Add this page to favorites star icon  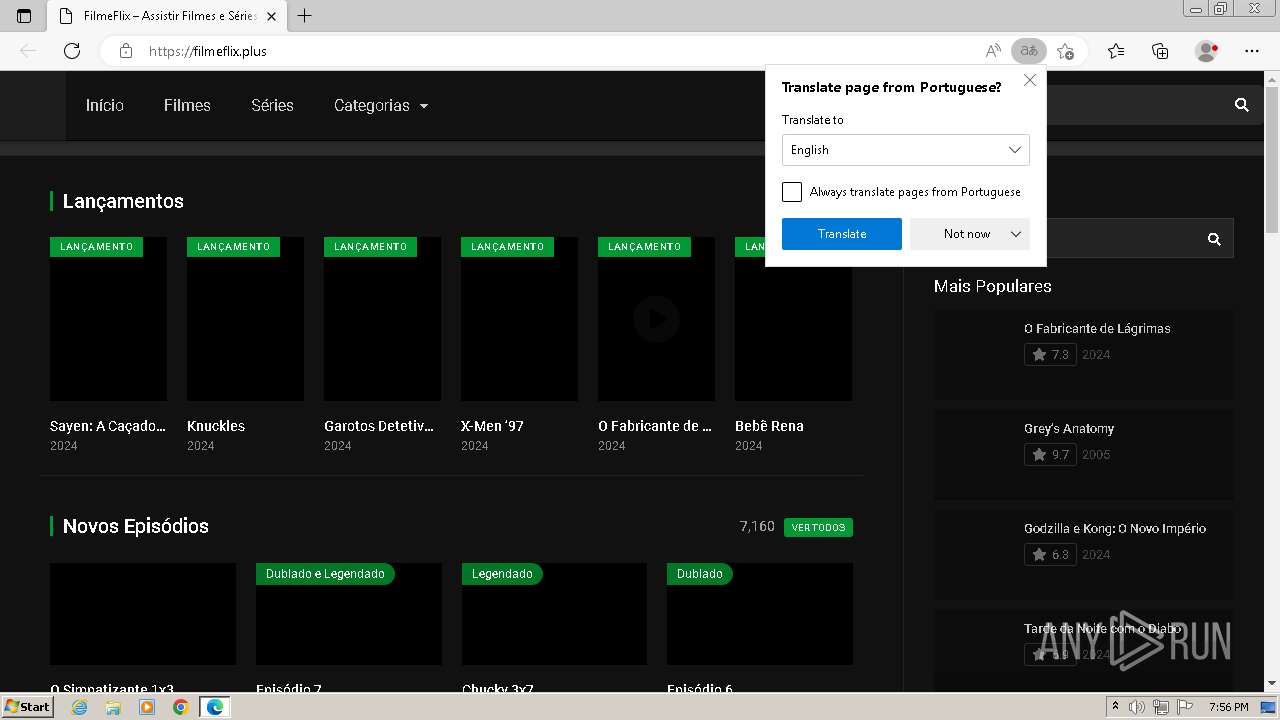(x=1066, y=51)
